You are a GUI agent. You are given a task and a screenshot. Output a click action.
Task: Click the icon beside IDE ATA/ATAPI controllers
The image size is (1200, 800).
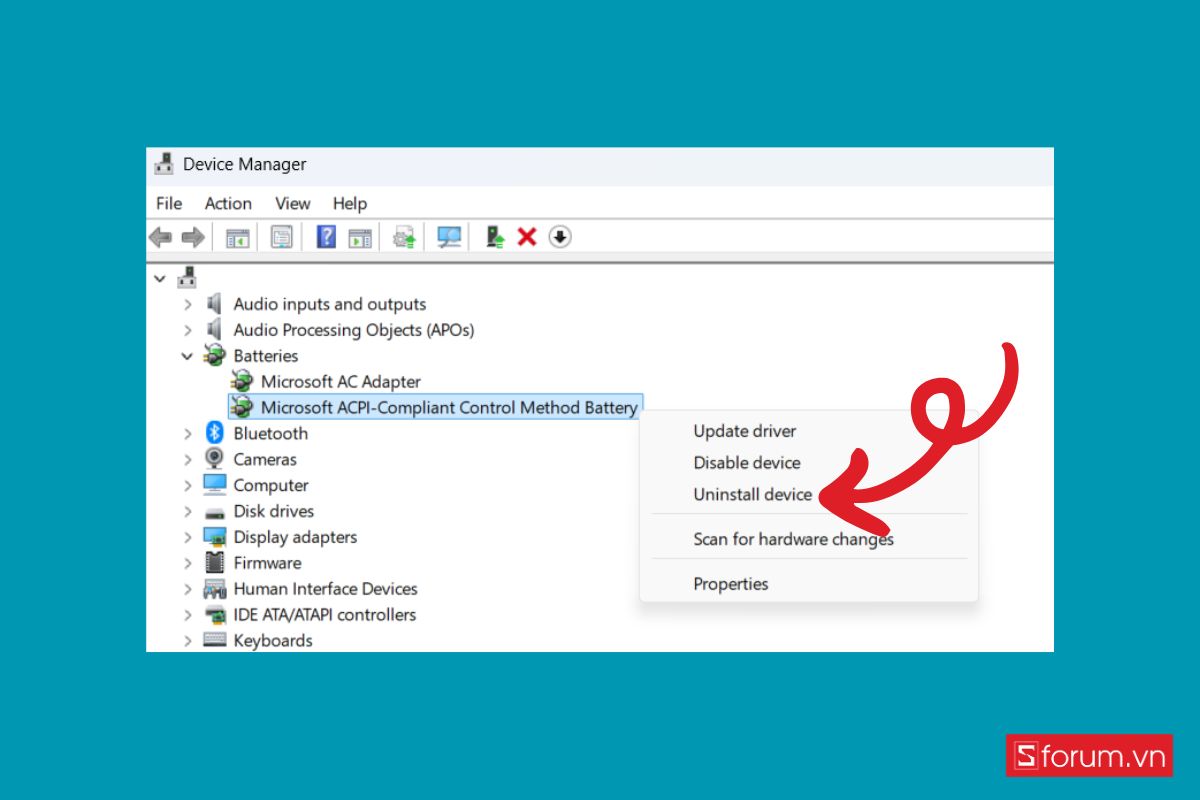[214, 615]
